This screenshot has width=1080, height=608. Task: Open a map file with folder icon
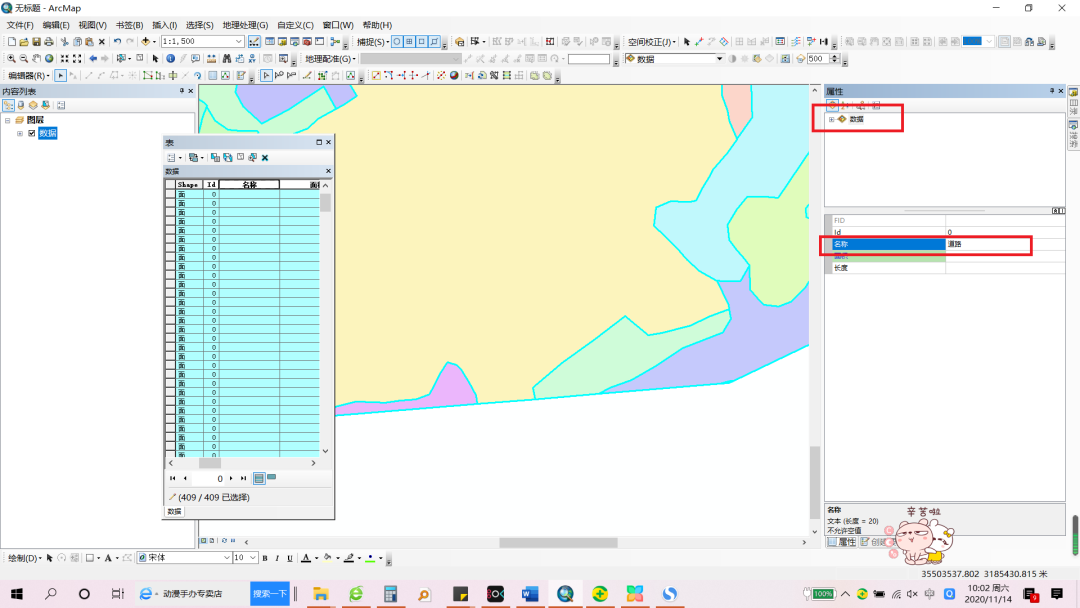(x=24, y=42)
